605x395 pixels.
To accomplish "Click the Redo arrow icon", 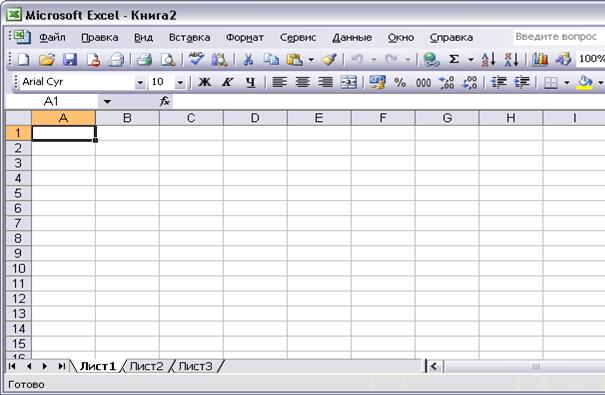I will (x=391, y=59).
